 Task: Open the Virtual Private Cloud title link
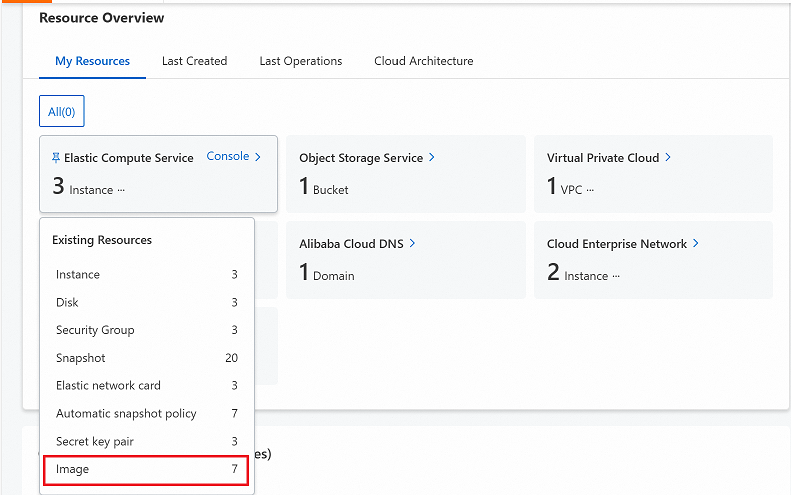point(603,158)
